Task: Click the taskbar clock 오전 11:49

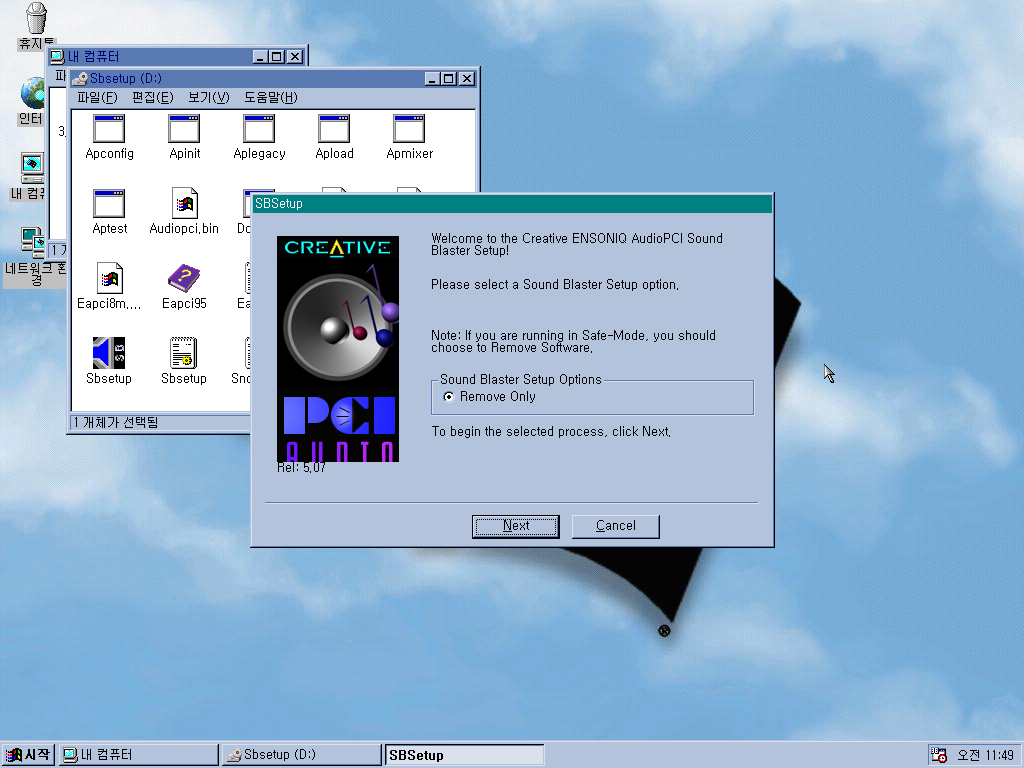Action: click(985, 755)
